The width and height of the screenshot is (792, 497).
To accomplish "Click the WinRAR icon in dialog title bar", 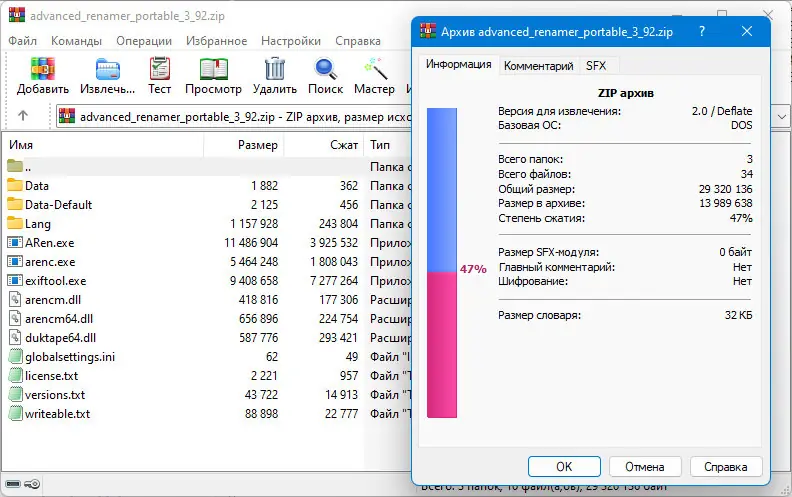I will tap(428, 31).
